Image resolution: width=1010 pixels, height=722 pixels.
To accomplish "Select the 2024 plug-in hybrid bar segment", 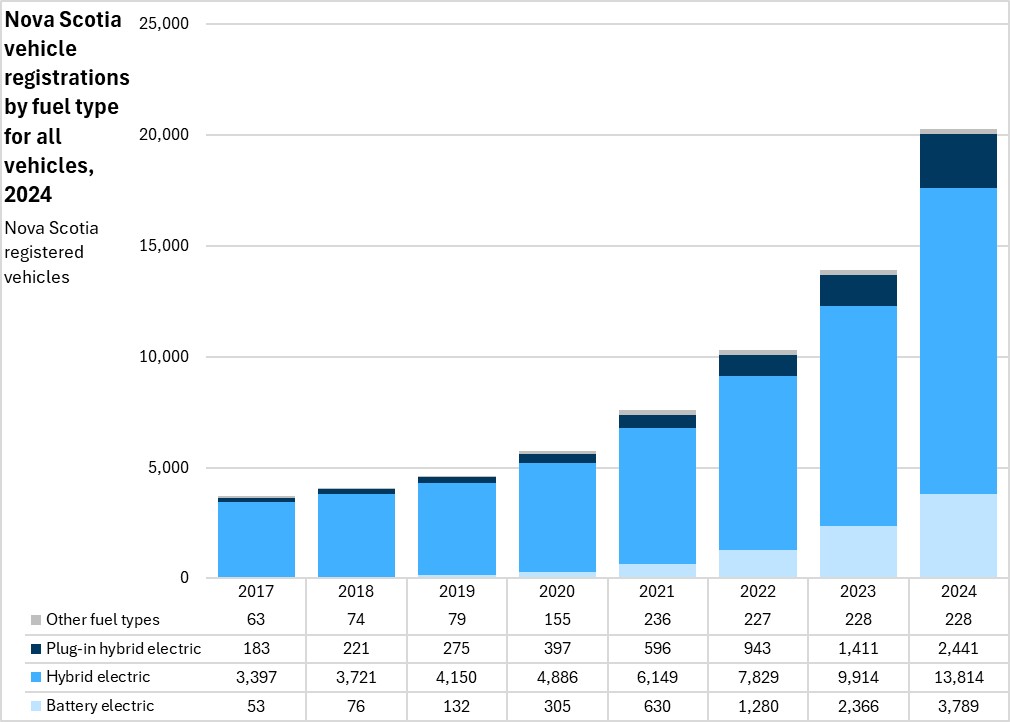I will point(958,161).
